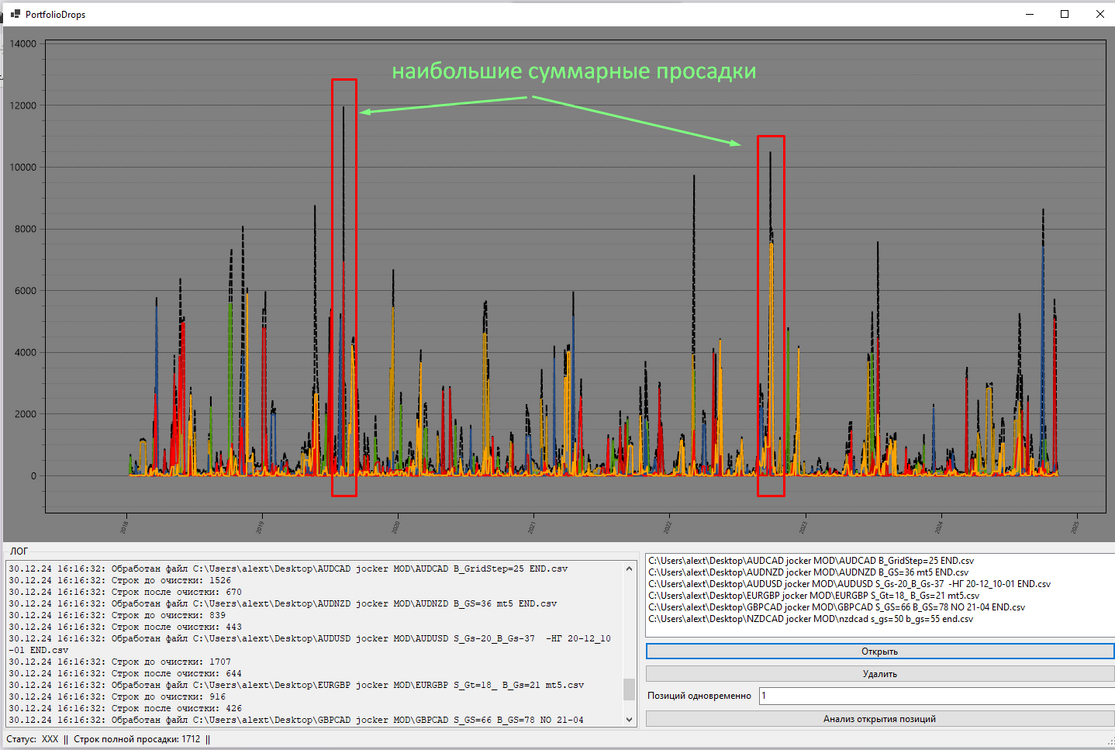This screenshot has height=750, width=1115.
Task: Select the AUDCAD B_GridStep=25 END.csv list entry
Action: point(811,561)
